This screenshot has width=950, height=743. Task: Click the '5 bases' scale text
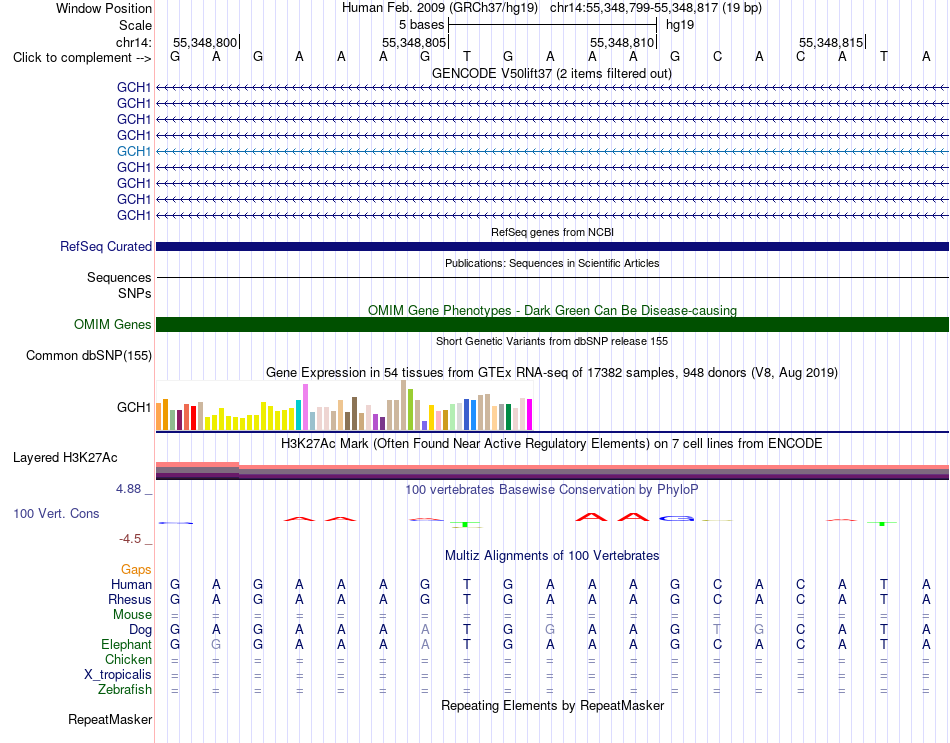tap(422, 25)
